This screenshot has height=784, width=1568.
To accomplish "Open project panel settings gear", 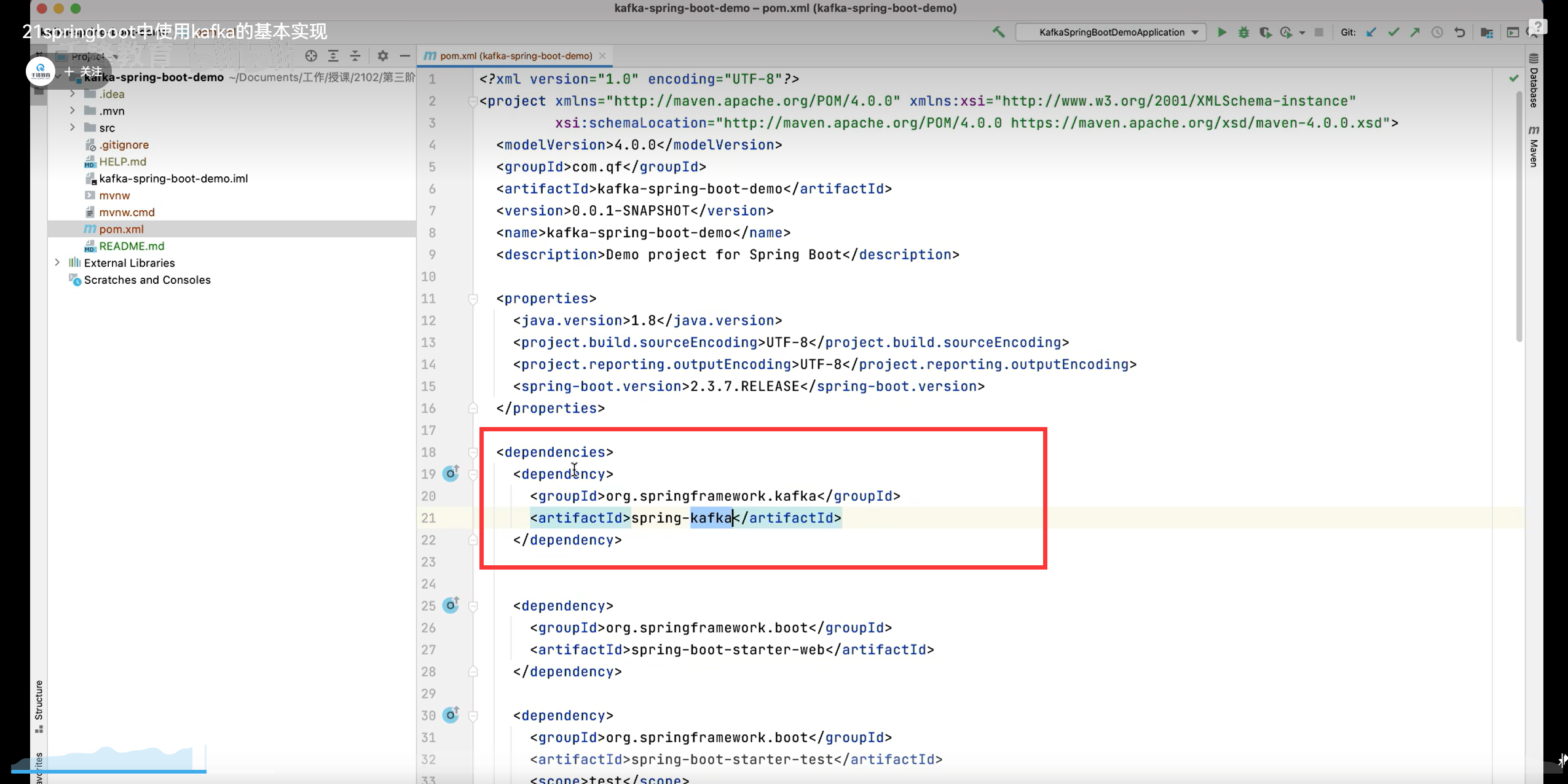I will (382, 56).
